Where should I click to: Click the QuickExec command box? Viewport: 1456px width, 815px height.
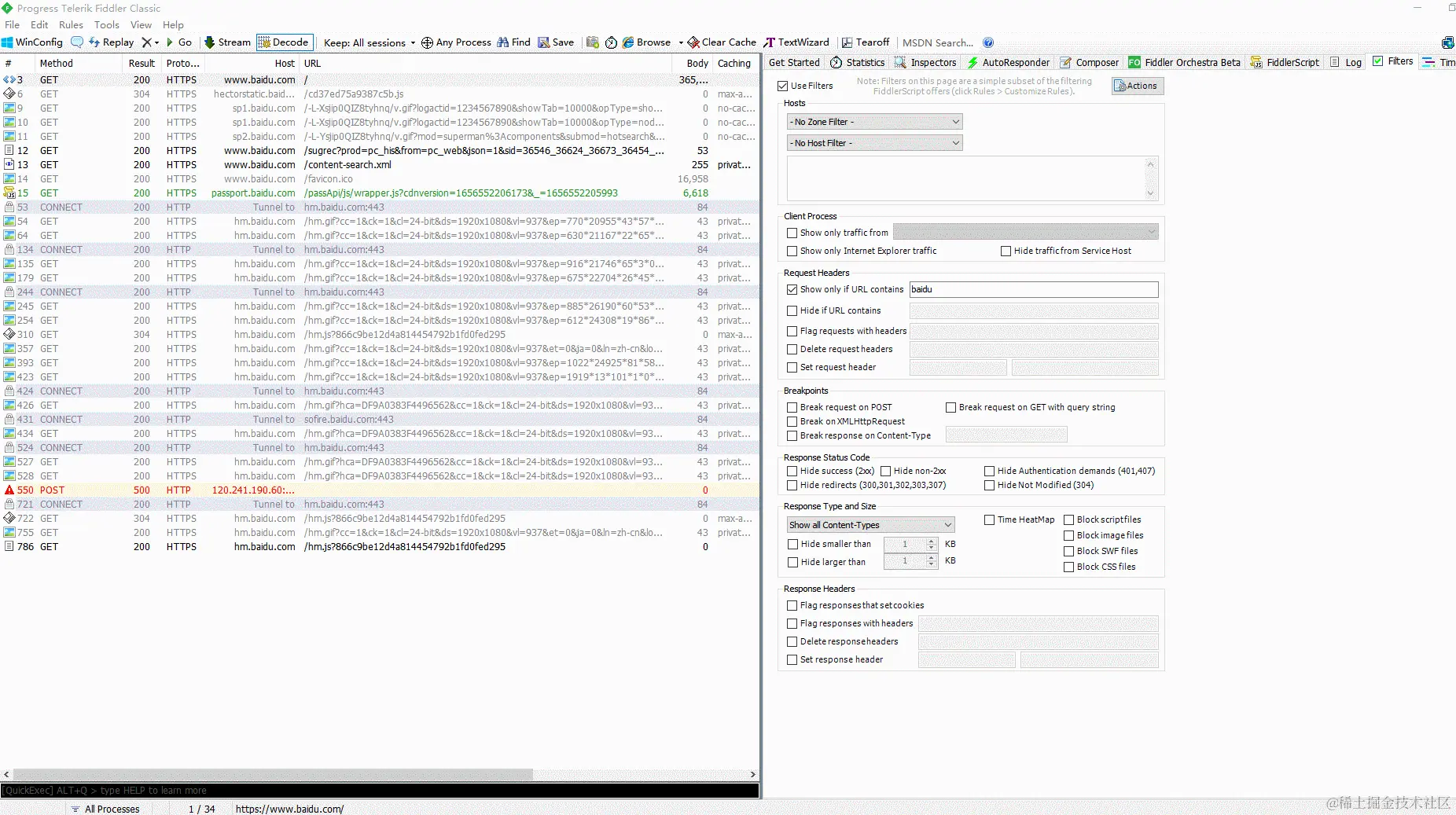(380, 791)
